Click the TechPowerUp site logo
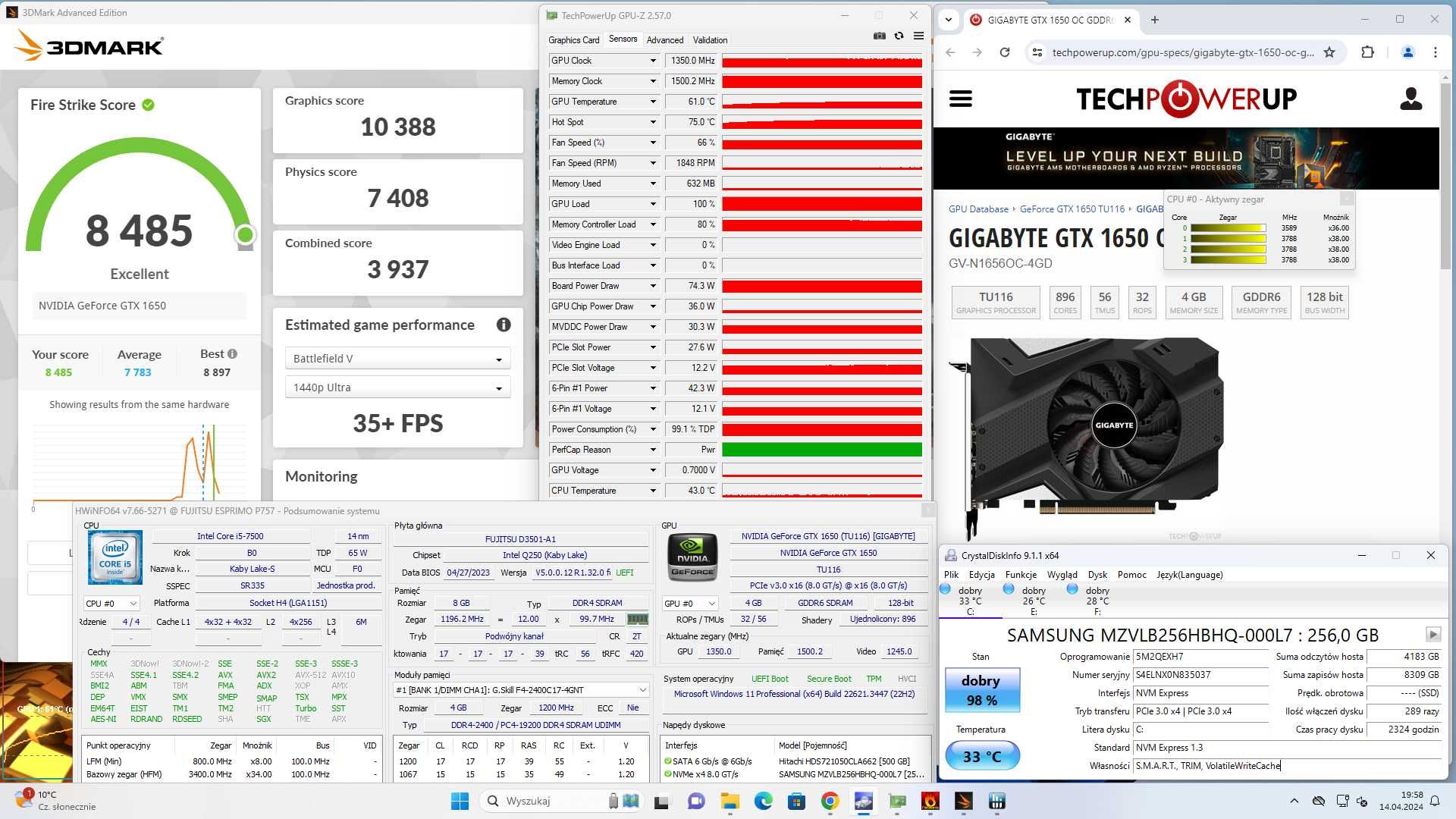The height and width of the screenshot is (819, 1456). (x=1186, y=99)
